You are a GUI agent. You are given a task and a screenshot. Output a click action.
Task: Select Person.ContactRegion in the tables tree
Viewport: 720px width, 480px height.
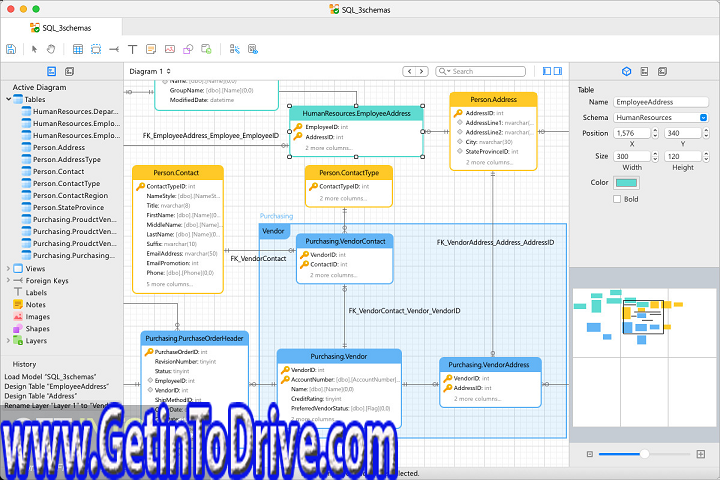coord(70,195)
